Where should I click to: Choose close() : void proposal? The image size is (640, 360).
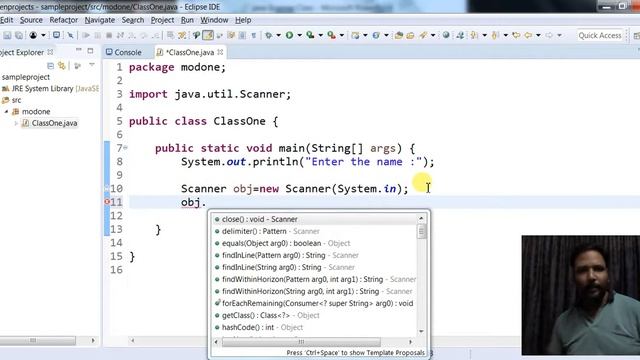pyautogui.click(x=314, y=219)
